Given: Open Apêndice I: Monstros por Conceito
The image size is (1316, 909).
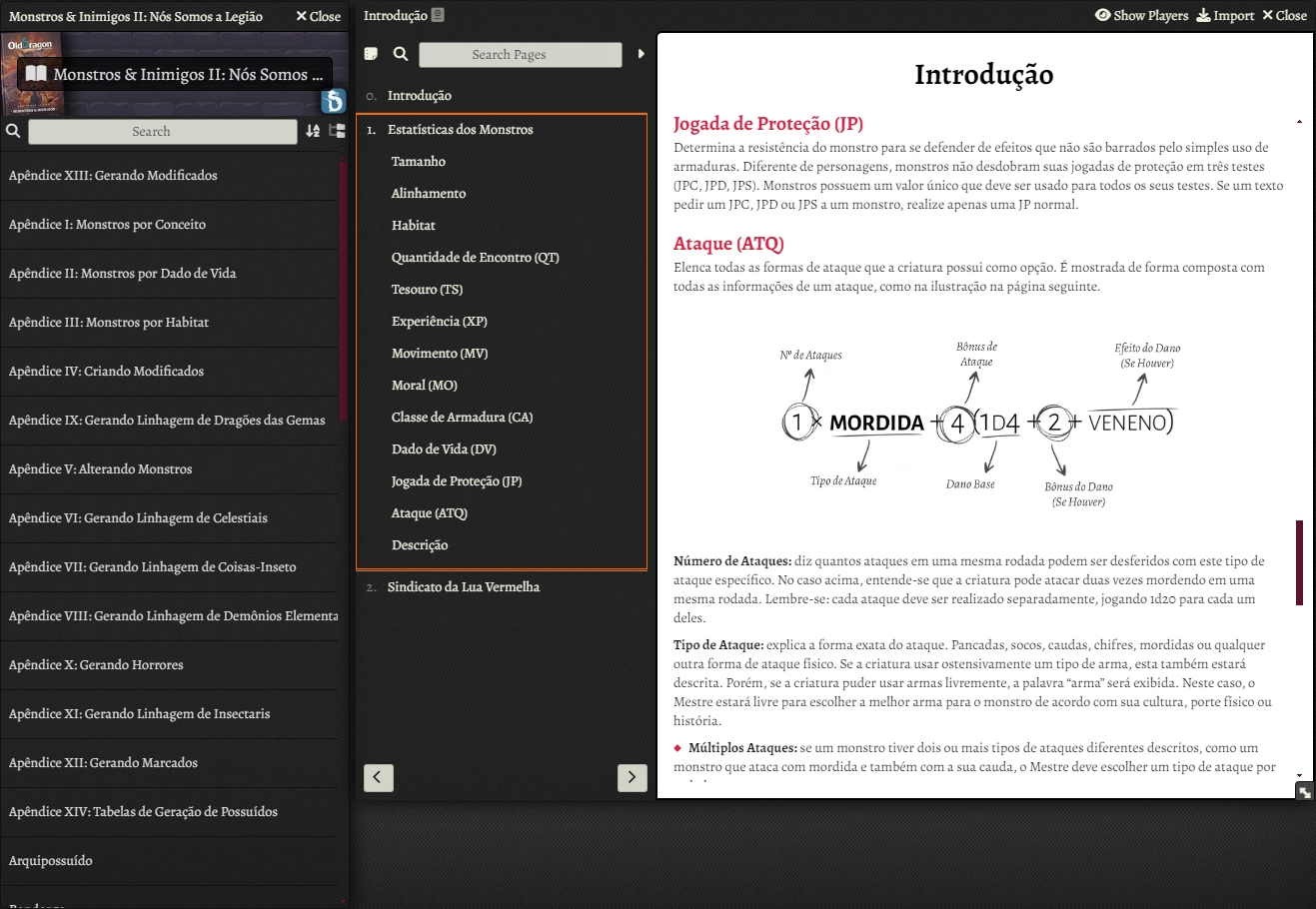Looking at the screenshot, I should pyautogui.click(x=170, y=225).
